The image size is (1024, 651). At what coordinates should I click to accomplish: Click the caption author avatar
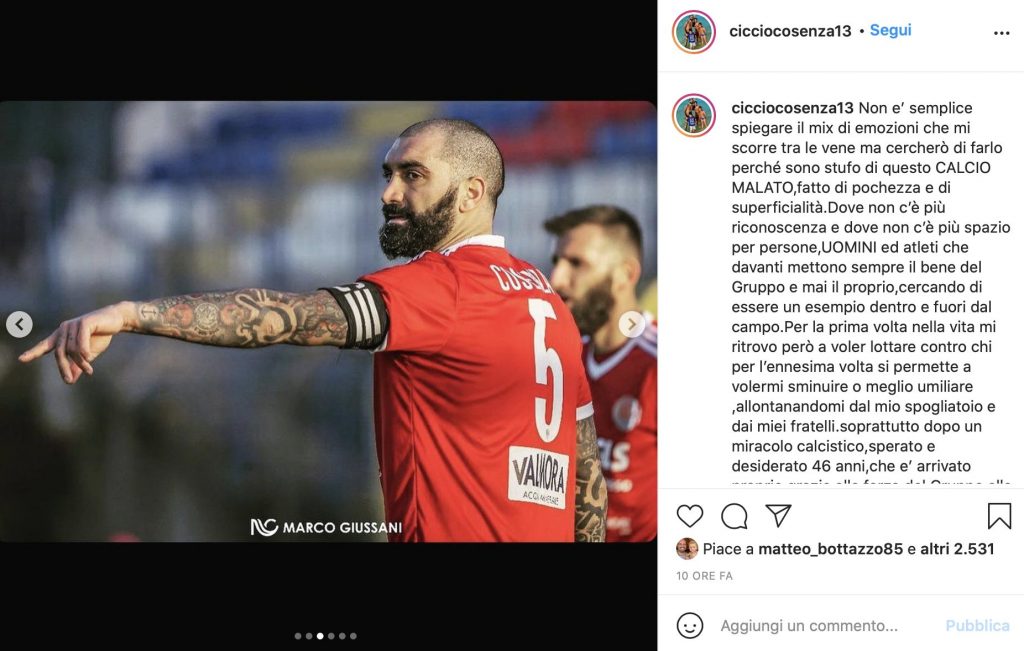pos(694,115)
